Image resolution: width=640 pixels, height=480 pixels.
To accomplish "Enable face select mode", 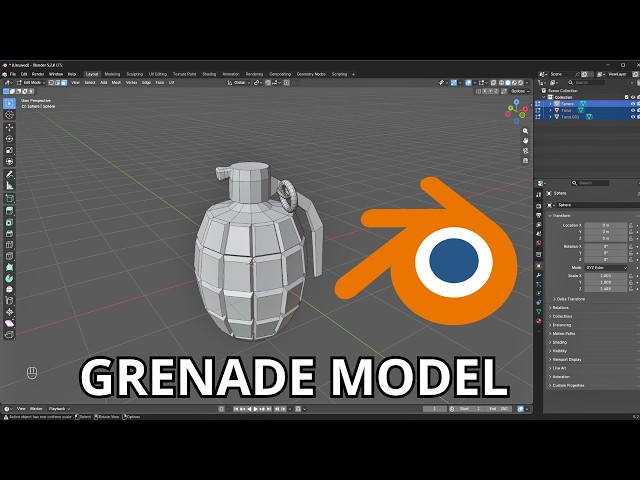I will 64,82.
